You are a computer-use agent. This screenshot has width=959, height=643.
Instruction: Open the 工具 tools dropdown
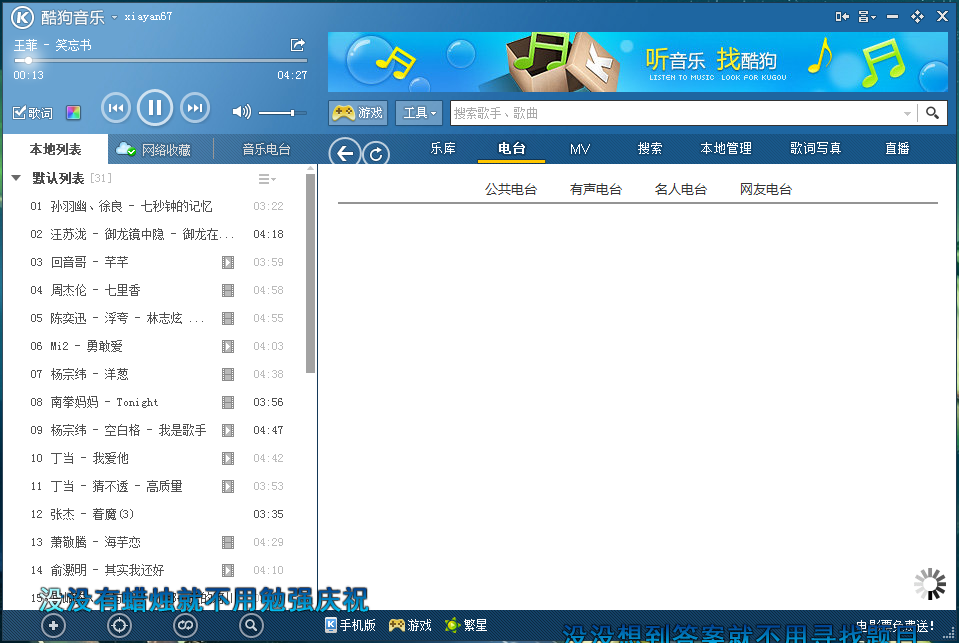[x=419, y=113]
